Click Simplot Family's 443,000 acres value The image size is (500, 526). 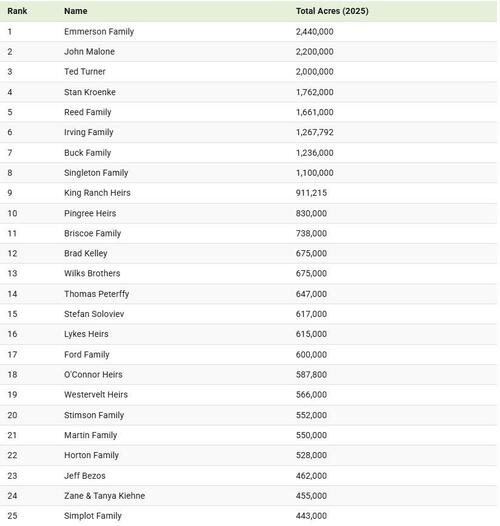311,516
